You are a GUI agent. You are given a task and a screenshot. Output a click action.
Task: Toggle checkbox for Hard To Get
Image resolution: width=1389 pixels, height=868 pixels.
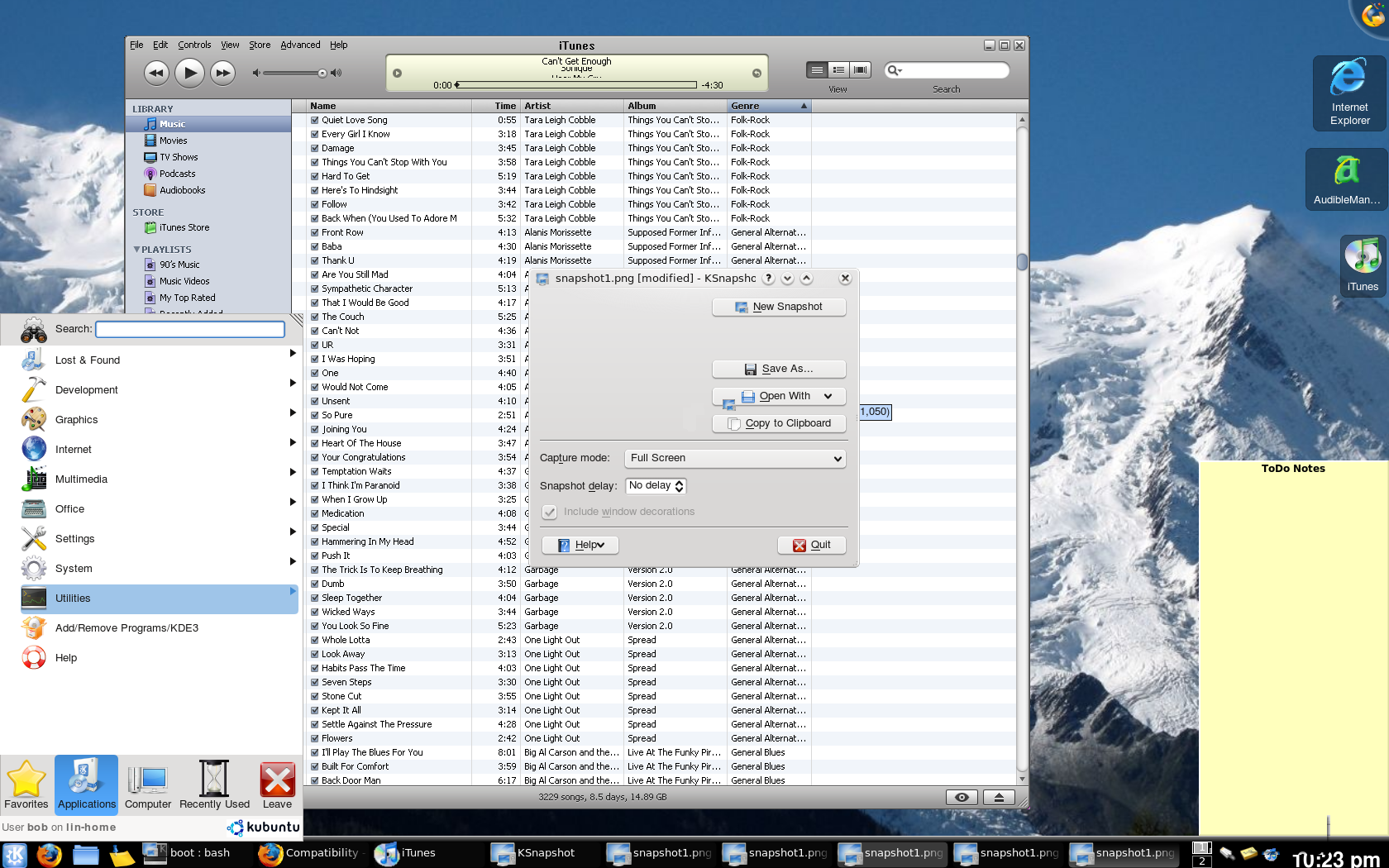314,176
